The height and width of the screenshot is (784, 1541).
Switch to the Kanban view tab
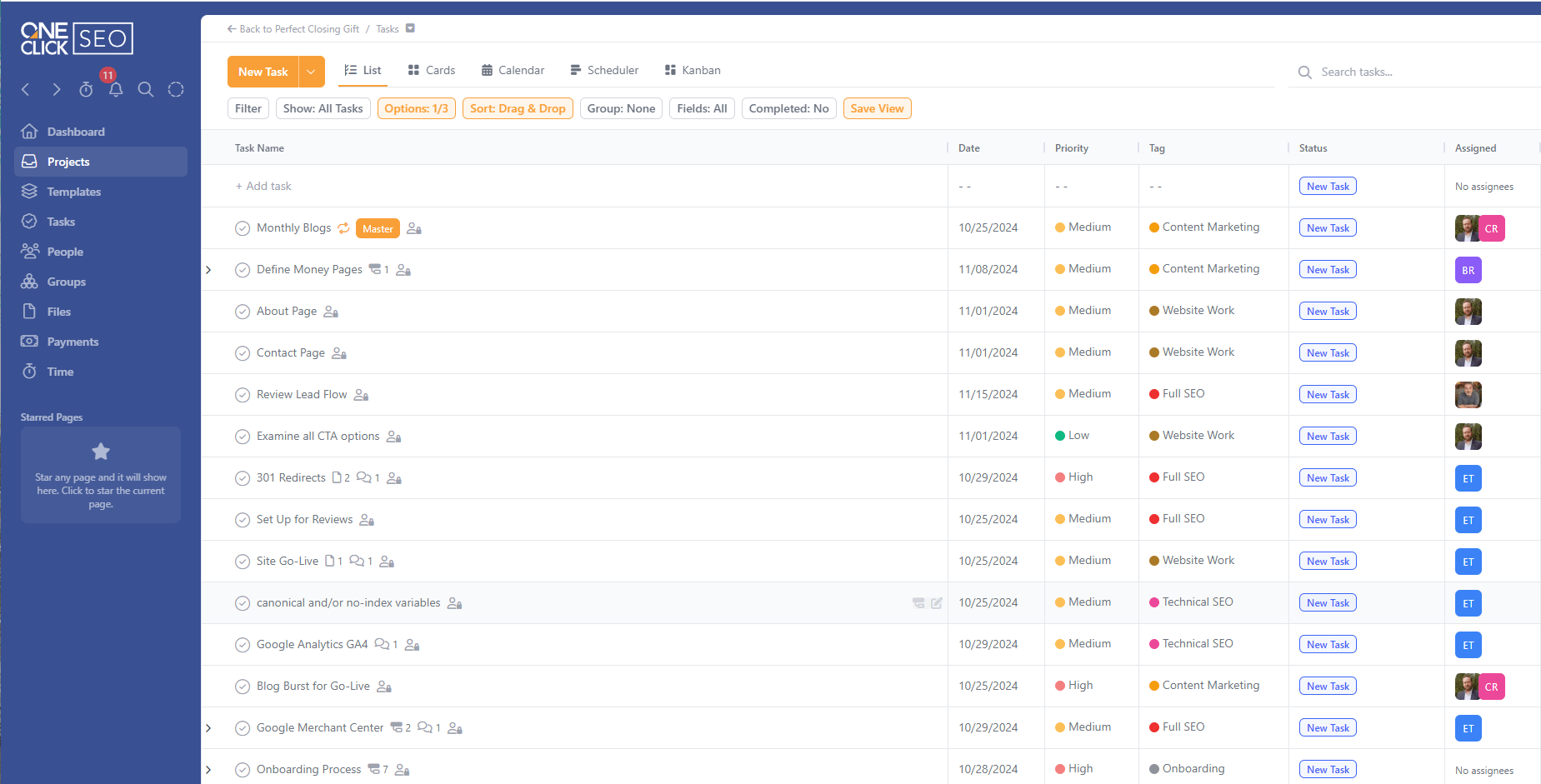pyautogui.click(x=693, y=71)
